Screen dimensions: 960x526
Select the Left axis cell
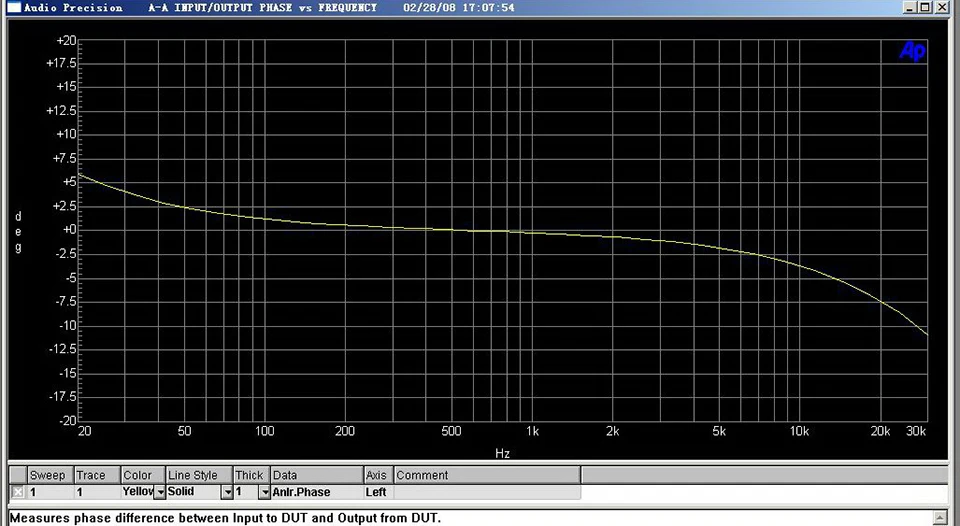tap(379, 492)
